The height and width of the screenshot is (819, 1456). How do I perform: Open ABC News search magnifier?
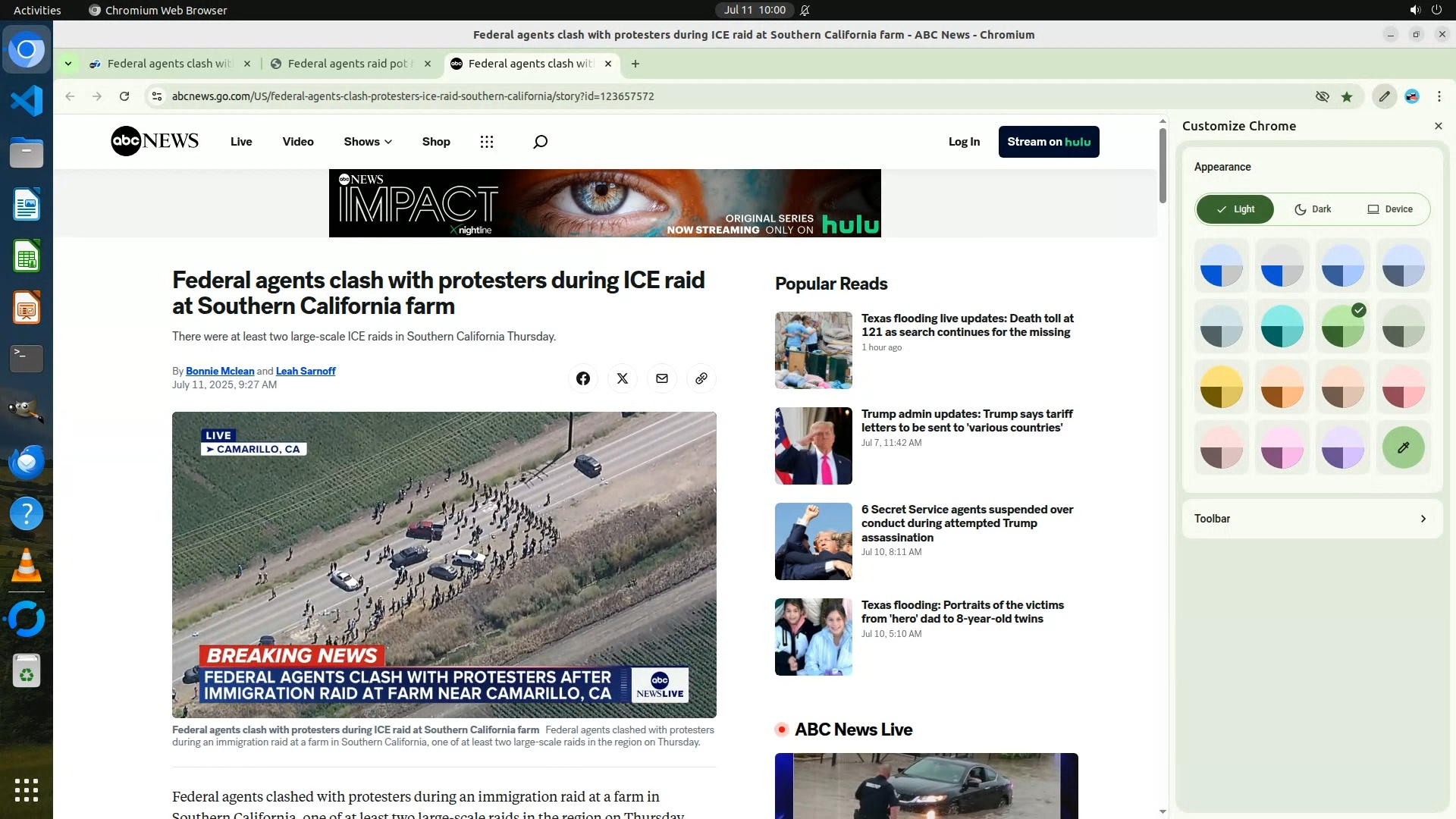tap(540, 142)
